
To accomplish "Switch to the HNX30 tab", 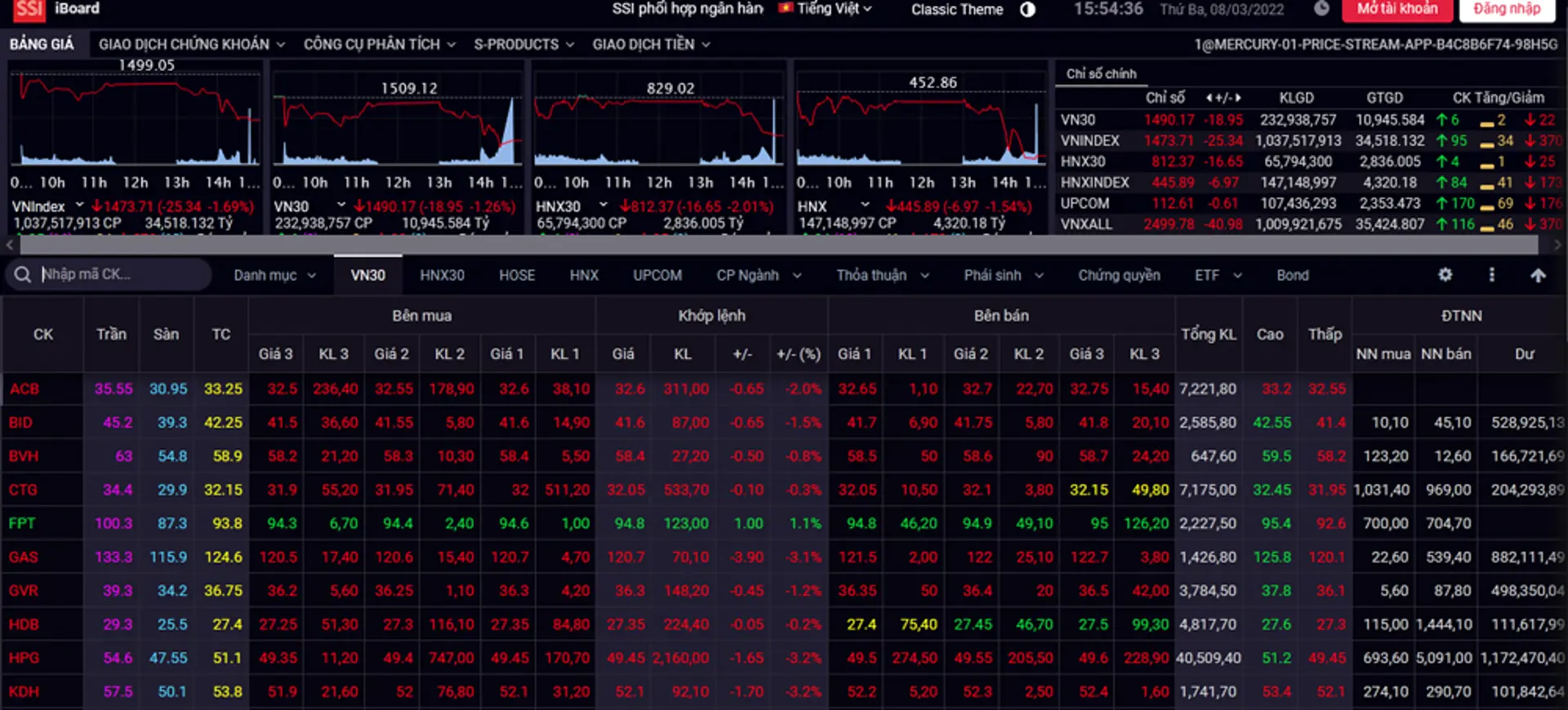I will pos(442,275).
